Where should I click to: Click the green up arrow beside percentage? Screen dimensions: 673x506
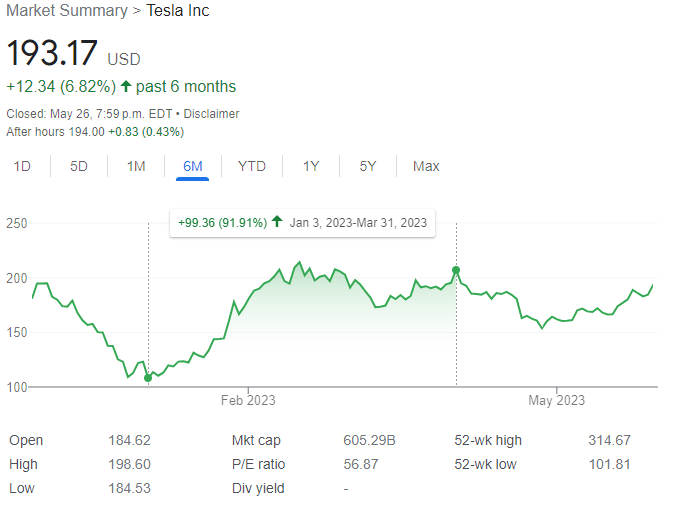click(126, 86)
